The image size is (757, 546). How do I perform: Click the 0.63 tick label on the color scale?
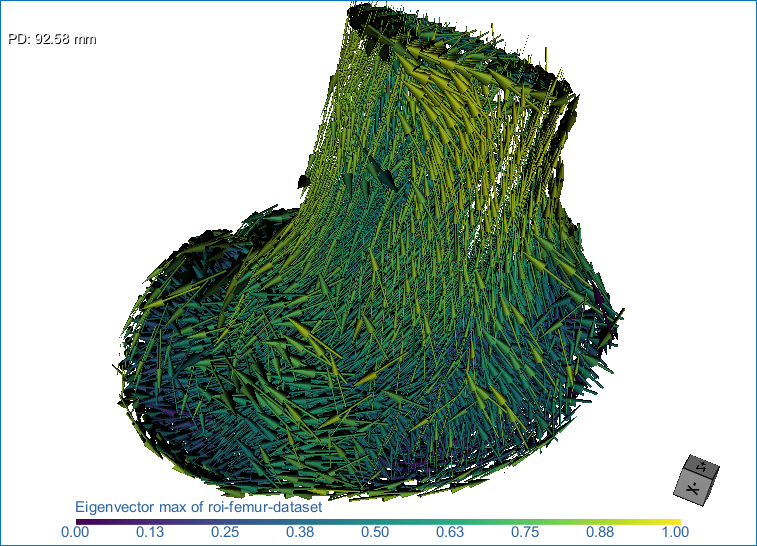point(454,532)
